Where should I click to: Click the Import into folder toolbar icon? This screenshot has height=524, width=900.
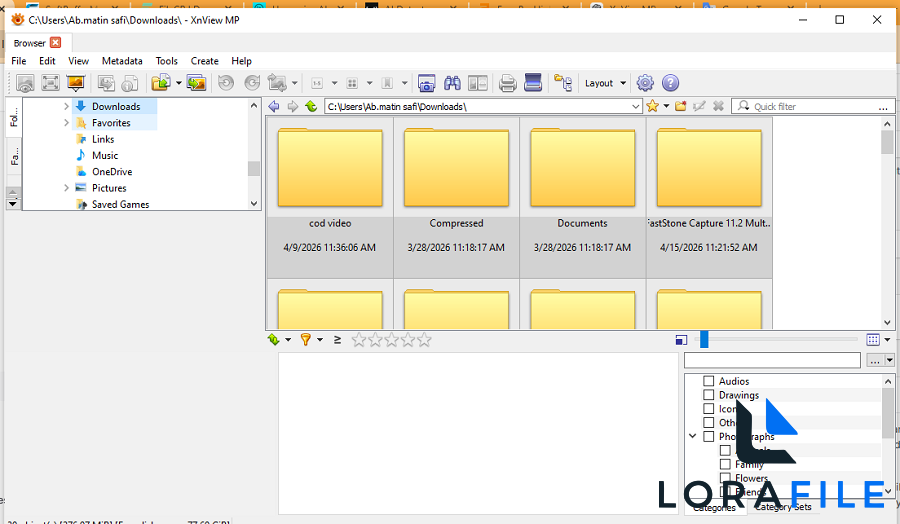coord(161,83)
